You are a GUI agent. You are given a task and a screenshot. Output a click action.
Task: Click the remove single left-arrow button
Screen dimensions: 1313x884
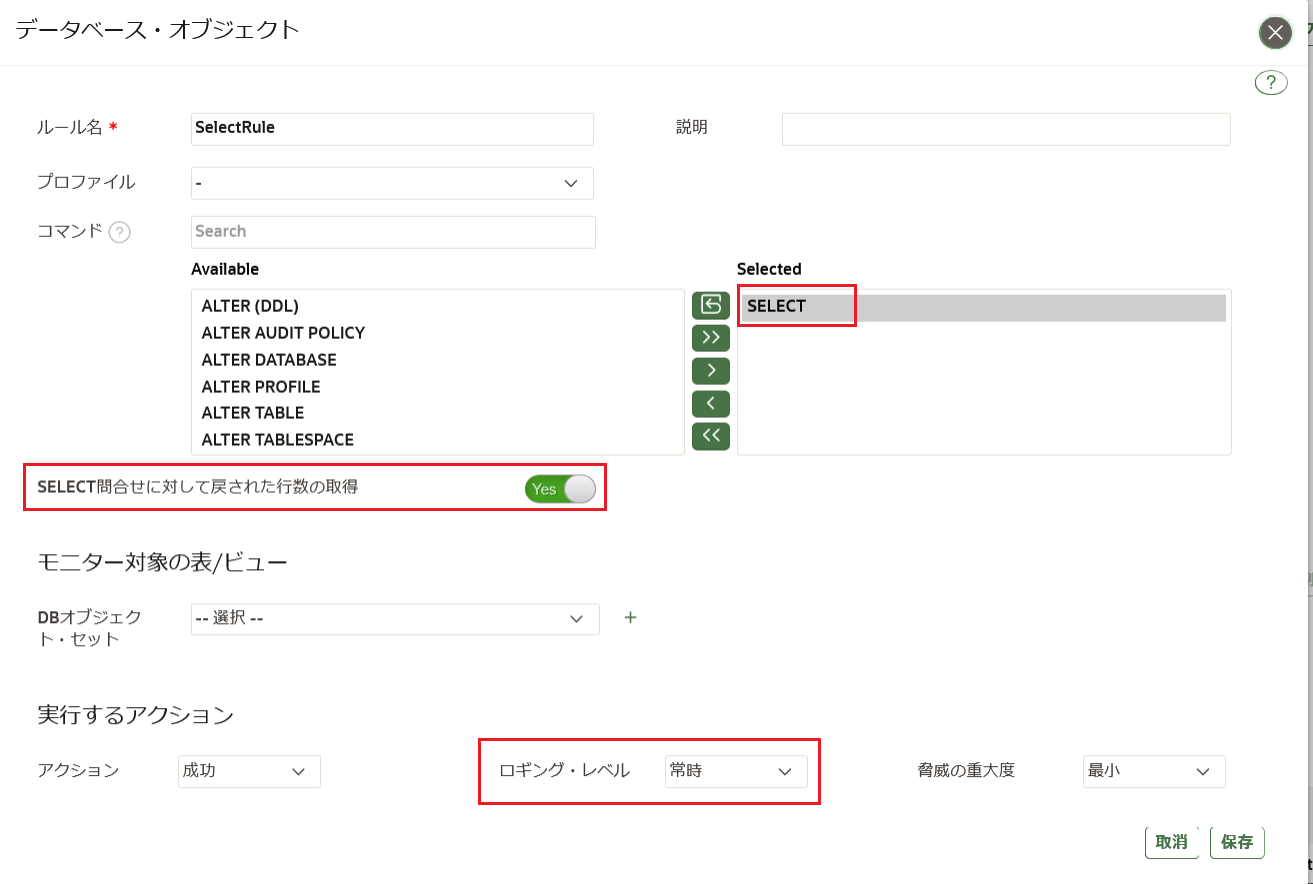point(711,403)
